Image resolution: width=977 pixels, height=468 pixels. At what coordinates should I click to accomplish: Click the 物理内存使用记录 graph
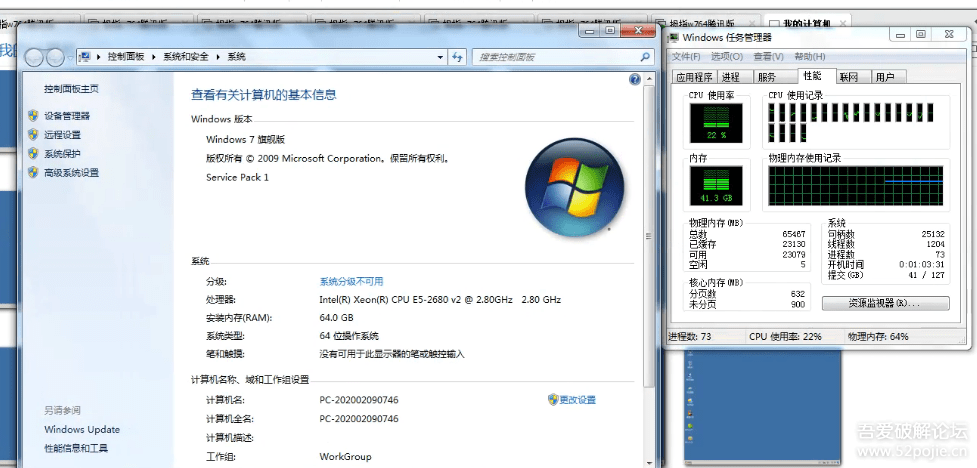pyautogui.click(x=855, y=186)
